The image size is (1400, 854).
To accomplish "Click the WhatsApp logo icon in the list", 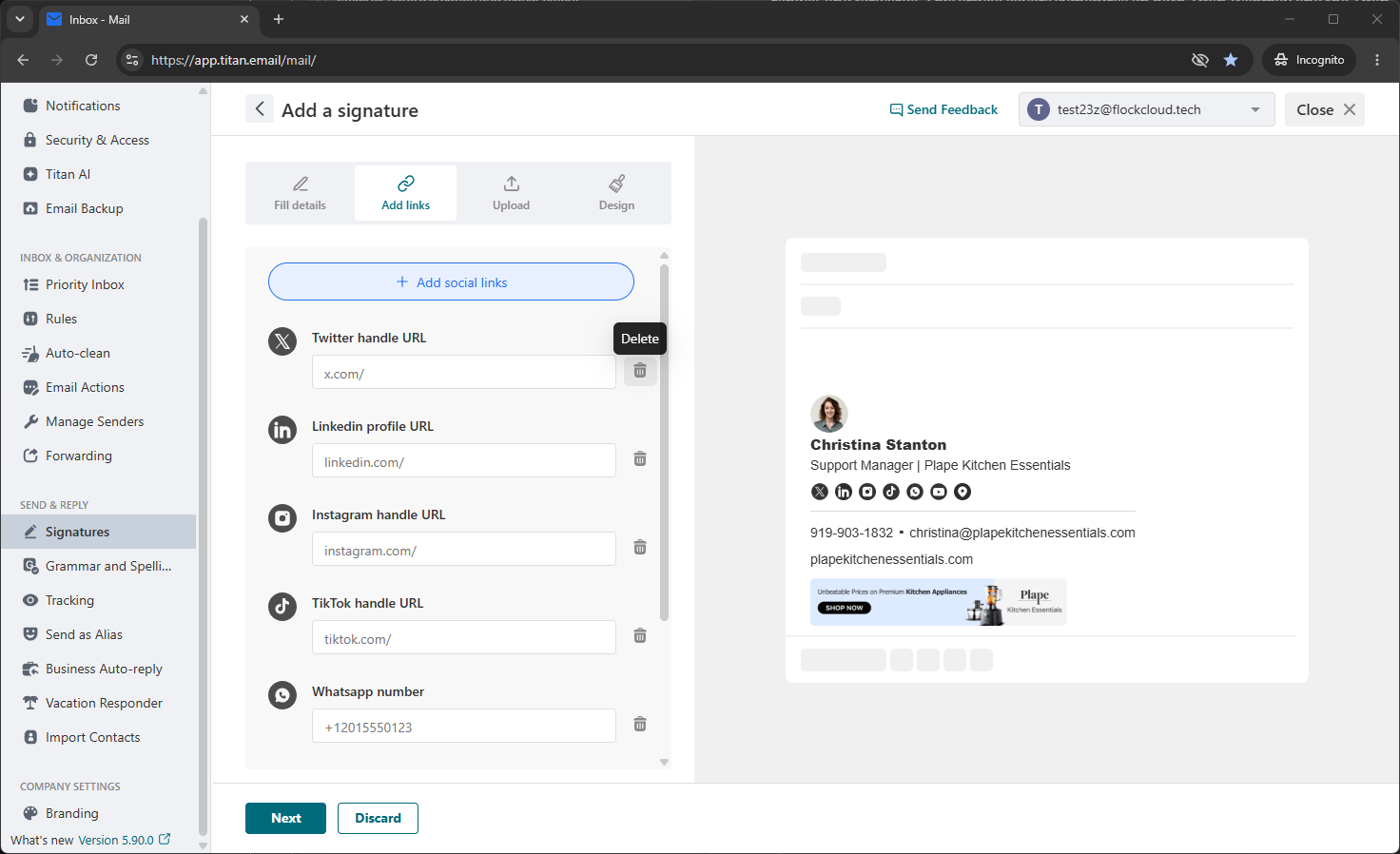I will [282, 695].
